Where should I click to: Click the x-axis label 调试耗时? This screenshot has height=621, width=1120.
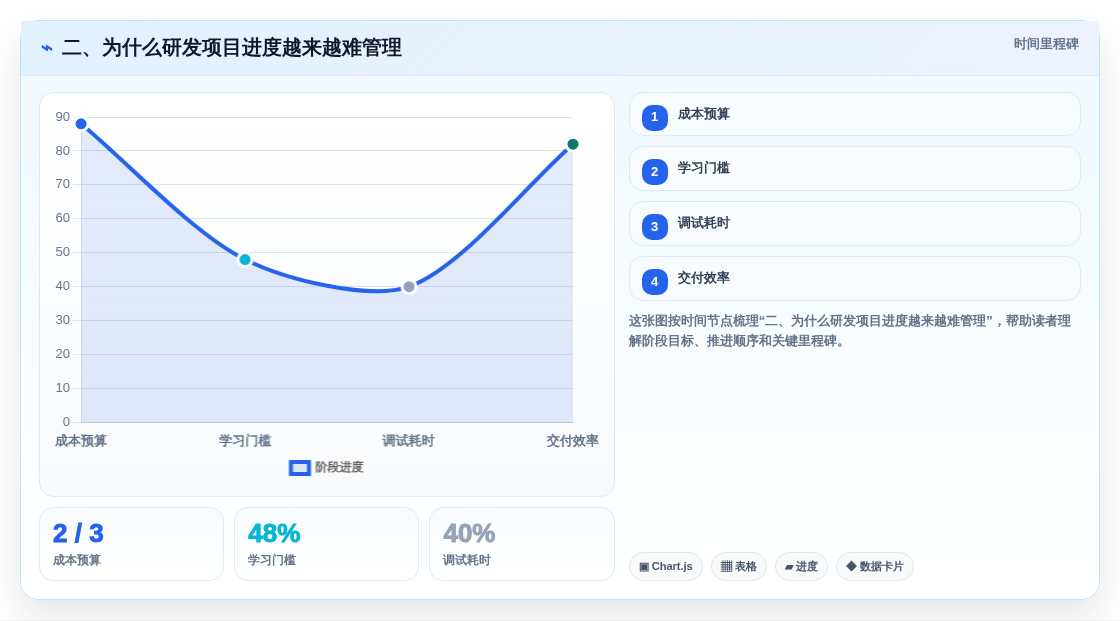coord(409,441)
